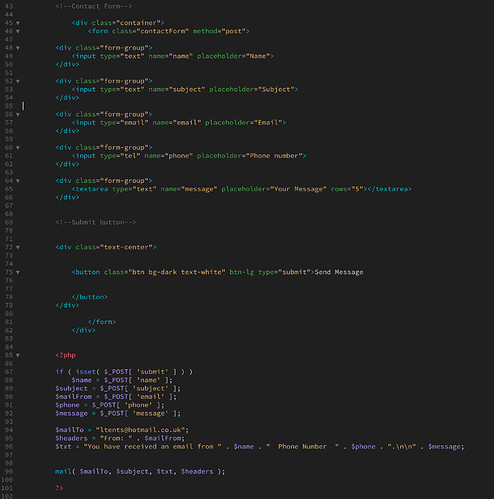494x499 pixels.
Task: Click the form-group div tag on line 56
Action: pyautogui.click(x=104, y=114)
